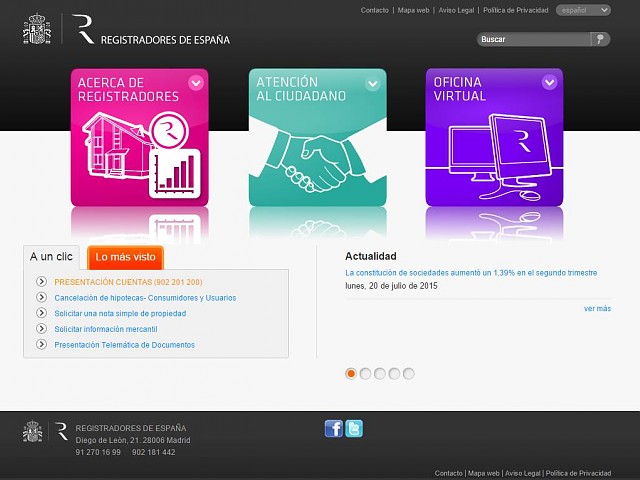Click the footer REGISTRADORES DE ESPAÑA text
This screenshot has height=480, width=640.
131,428
